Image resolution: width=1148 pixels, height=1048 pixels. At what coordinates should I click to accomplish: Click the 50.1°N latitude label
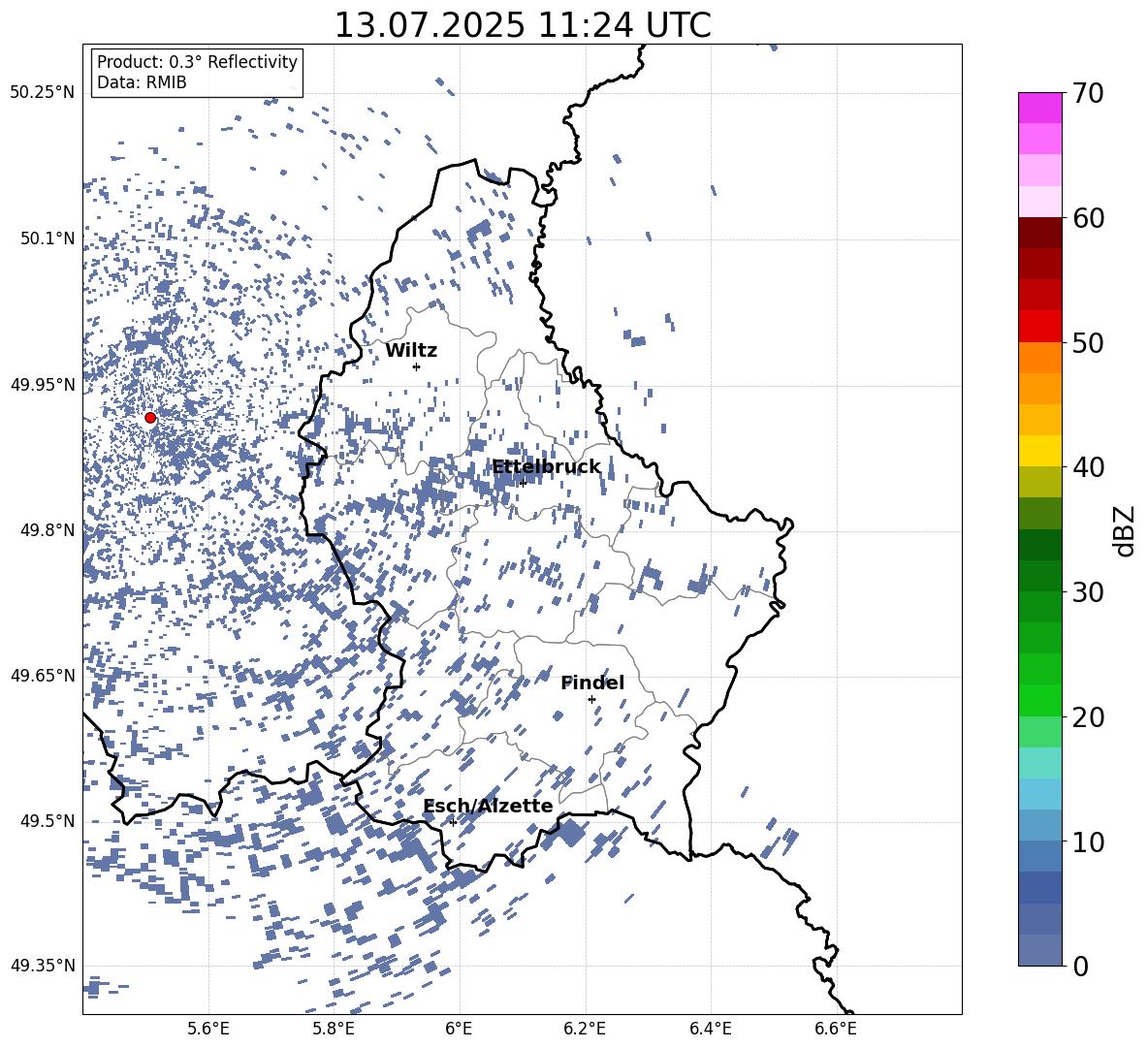48,239
